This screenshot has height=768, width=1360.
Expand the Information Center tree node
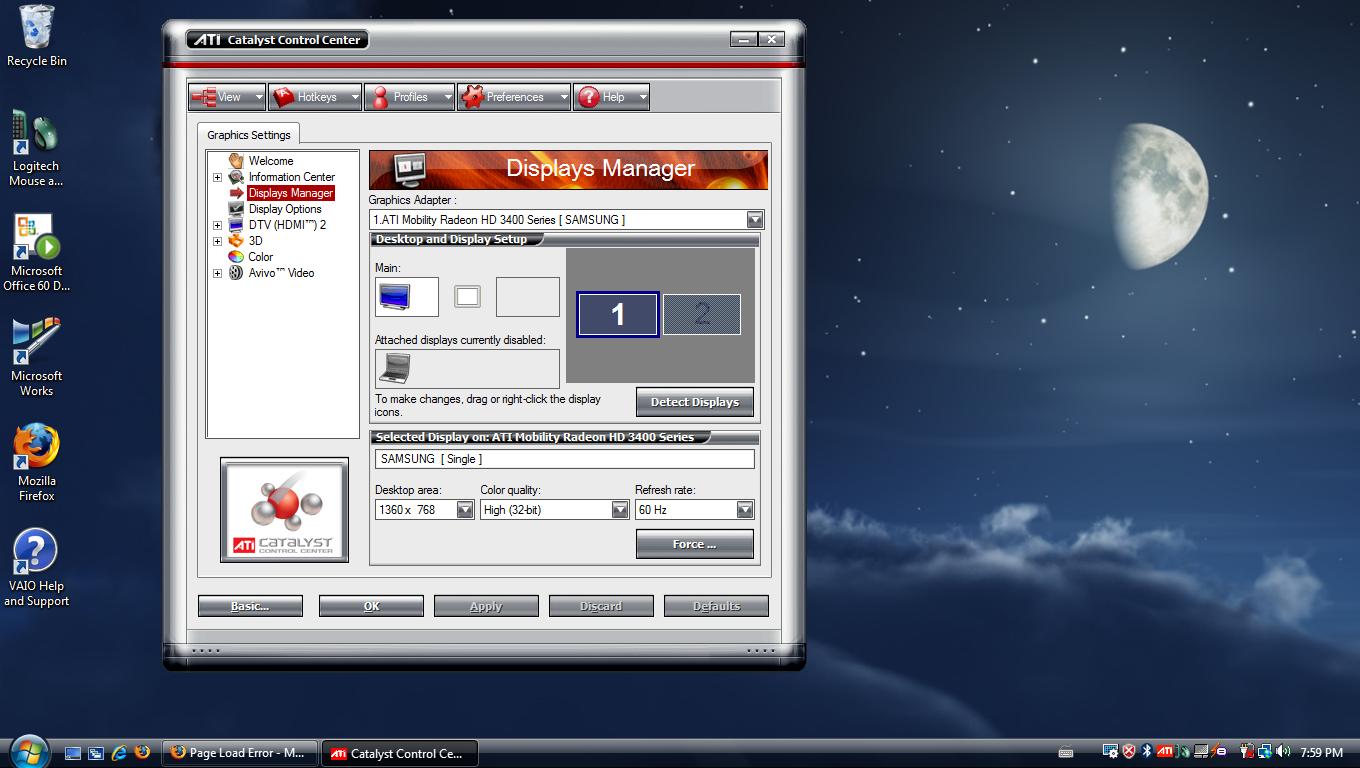217,177
